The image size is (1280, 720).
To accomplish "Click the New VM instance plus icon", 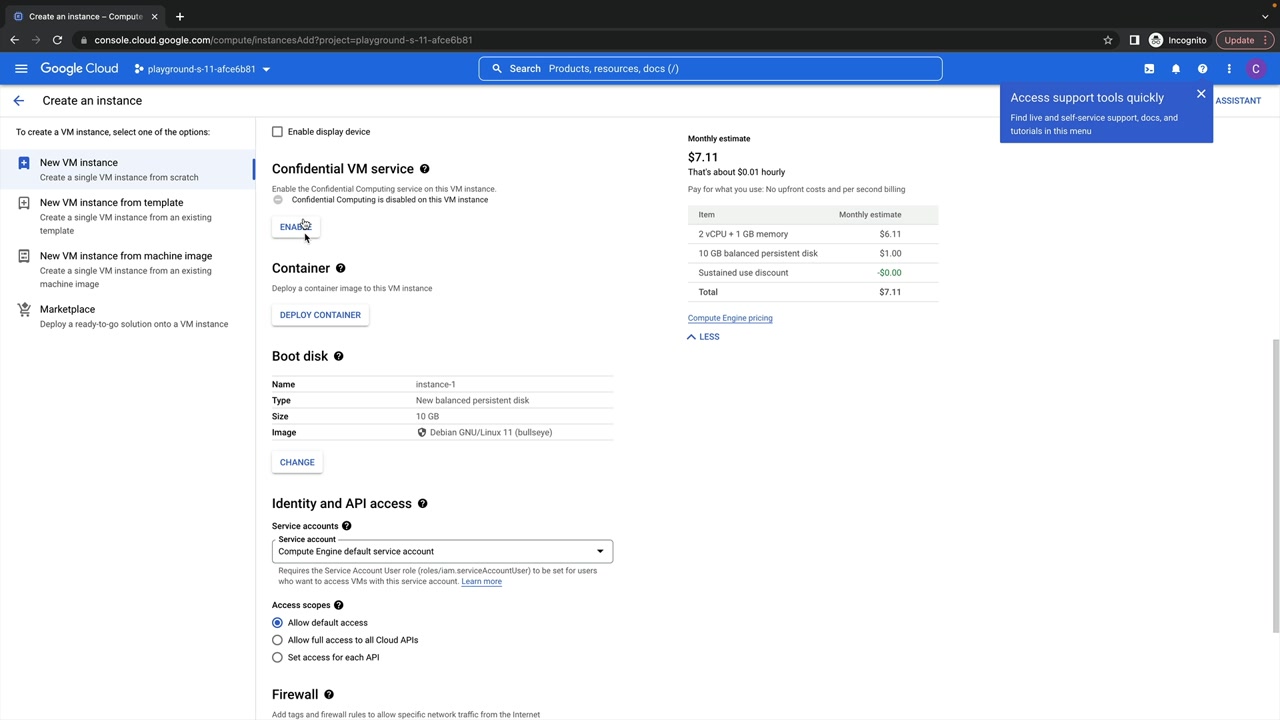I will pyautogui.click(x=24, y=163).
